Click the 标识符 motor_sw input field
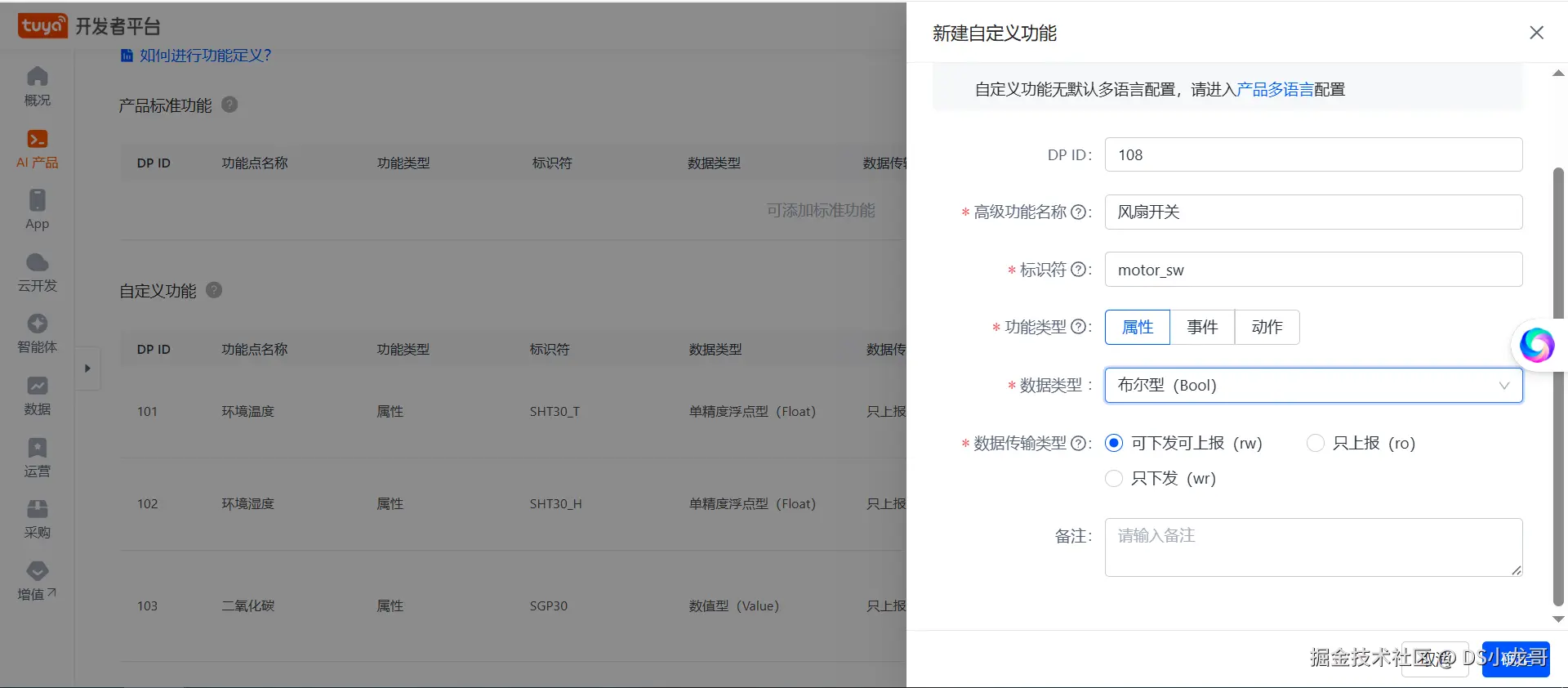The image size is (1568, 688). click(1313, 270)
